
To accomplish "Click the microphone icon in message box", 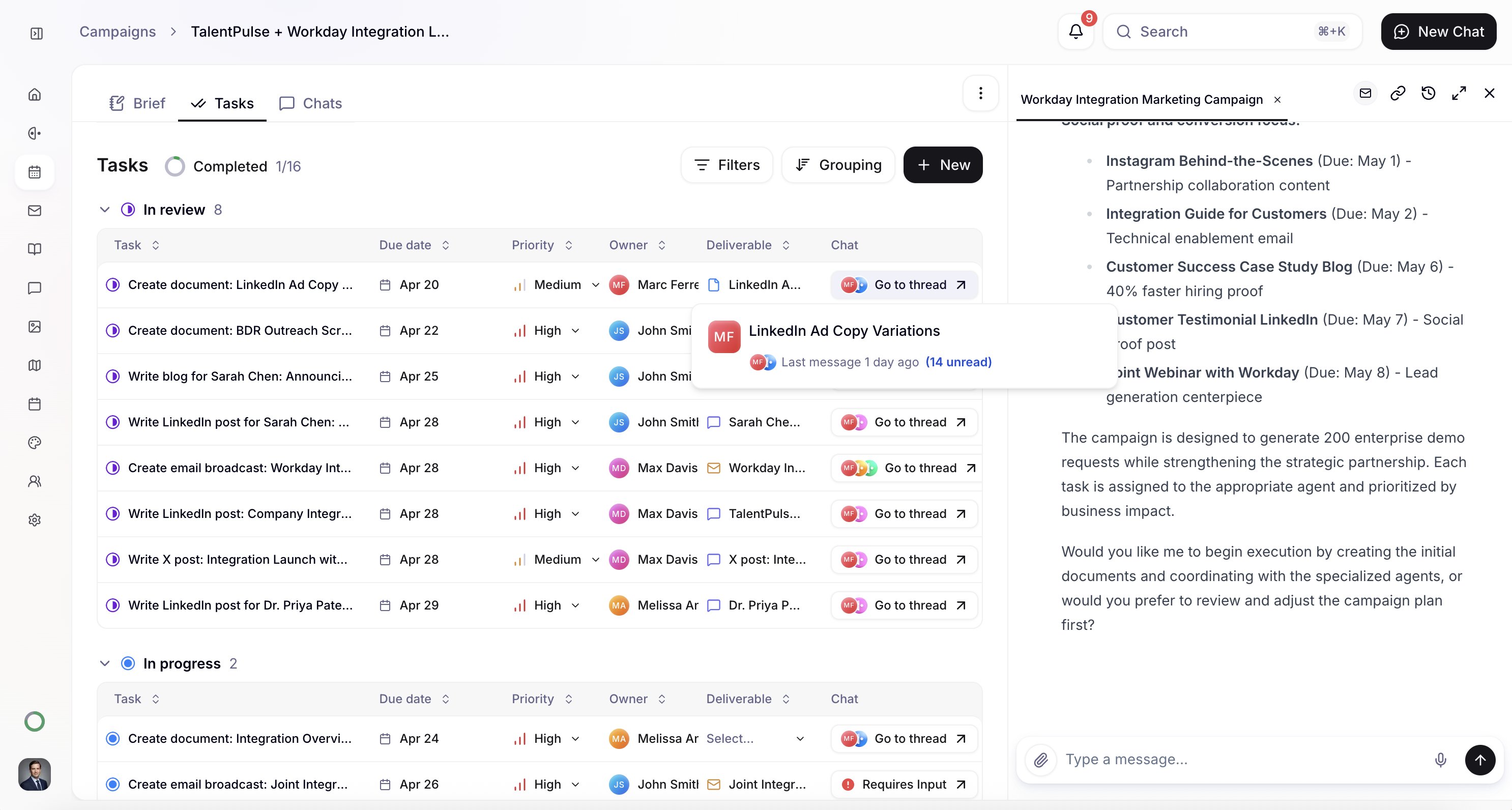I will click(1440, 760).
